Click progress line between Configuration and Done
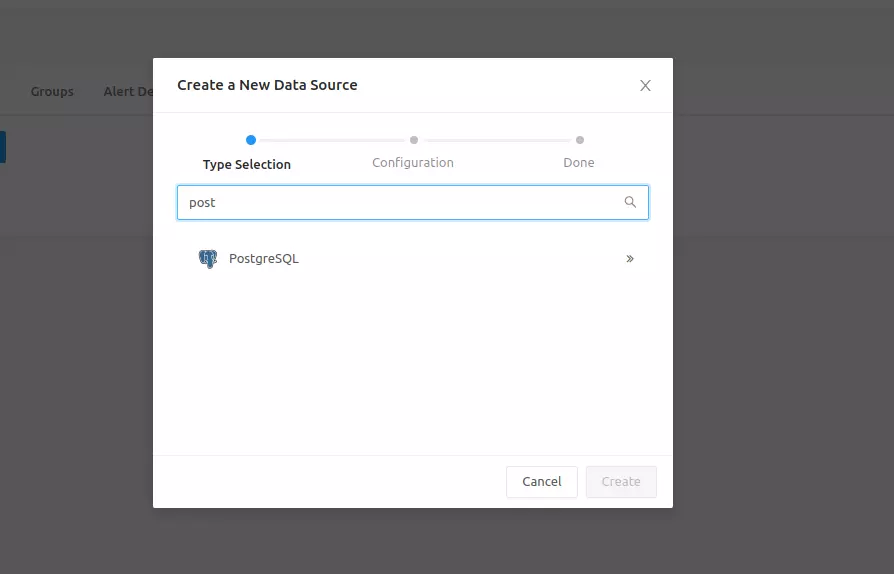Image resolution: width=894 pixels, height=574 pixels. pyautogui.click(x=497, y=140)
